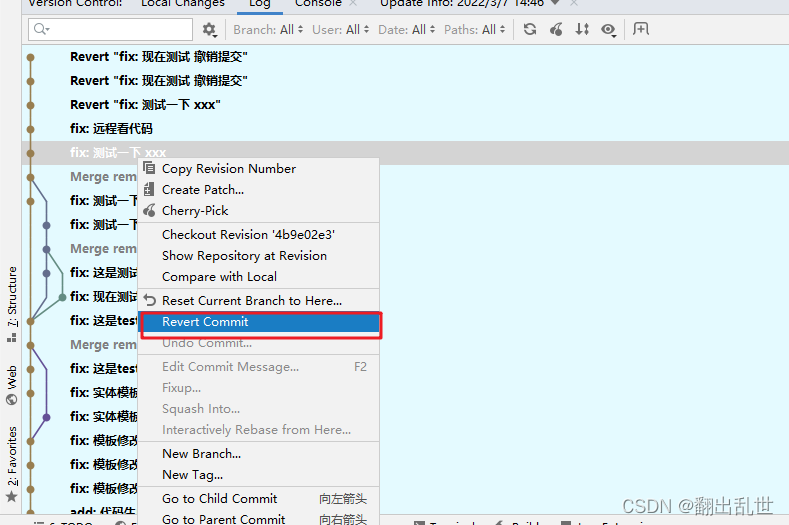Click the Copy Revision Number icon

(149, 168)
